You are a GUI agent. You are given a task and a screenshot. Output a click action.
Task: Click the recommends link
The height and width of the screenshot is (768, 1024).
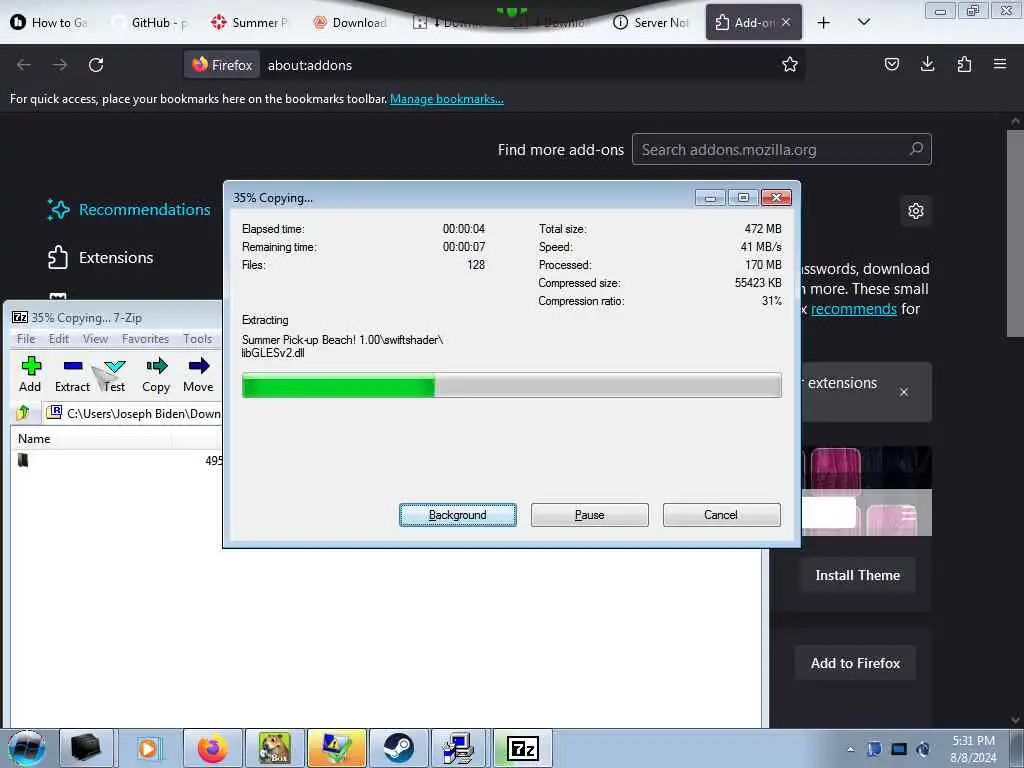(x=854, y=308)
